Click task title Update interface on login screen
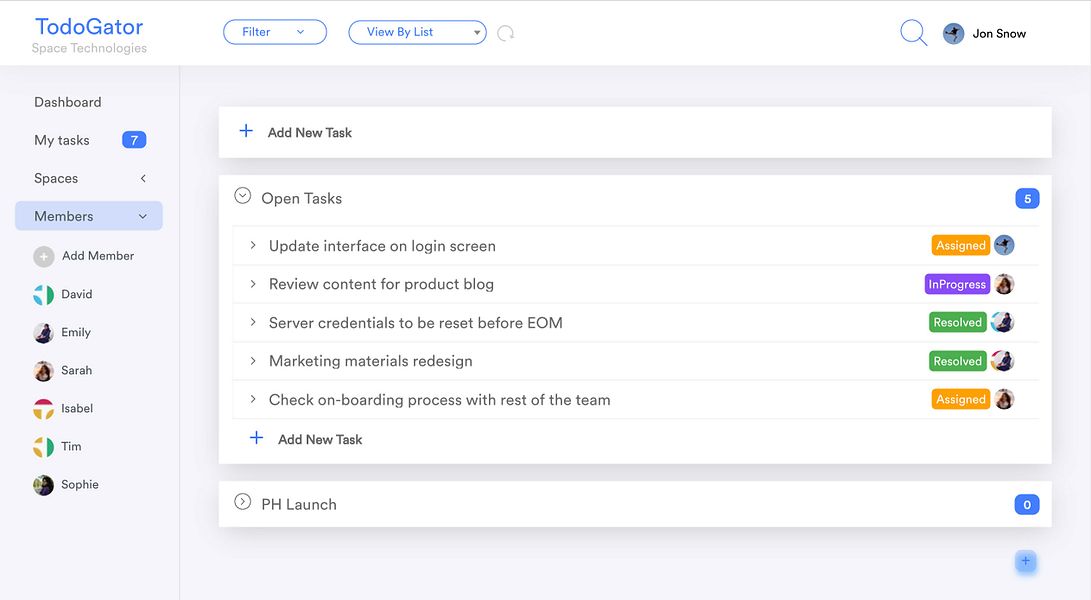1091x600 pixels. pyautogui.click(x=382, y=246)
